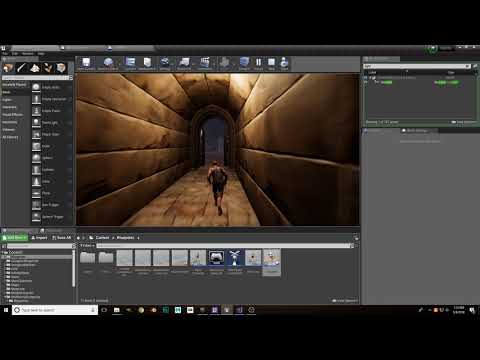This screenshot has width=480, height=360.
Task: Pause the running game simulation
Action: [x=259, y=64]
